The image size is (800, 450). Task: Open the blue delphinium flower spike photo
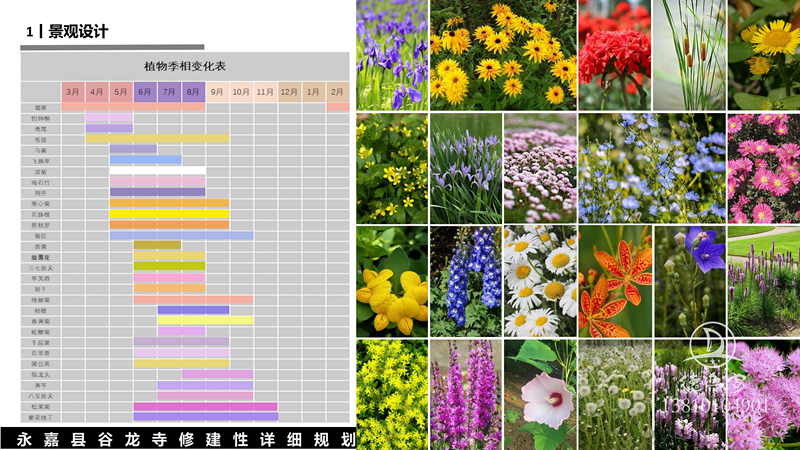465,281
